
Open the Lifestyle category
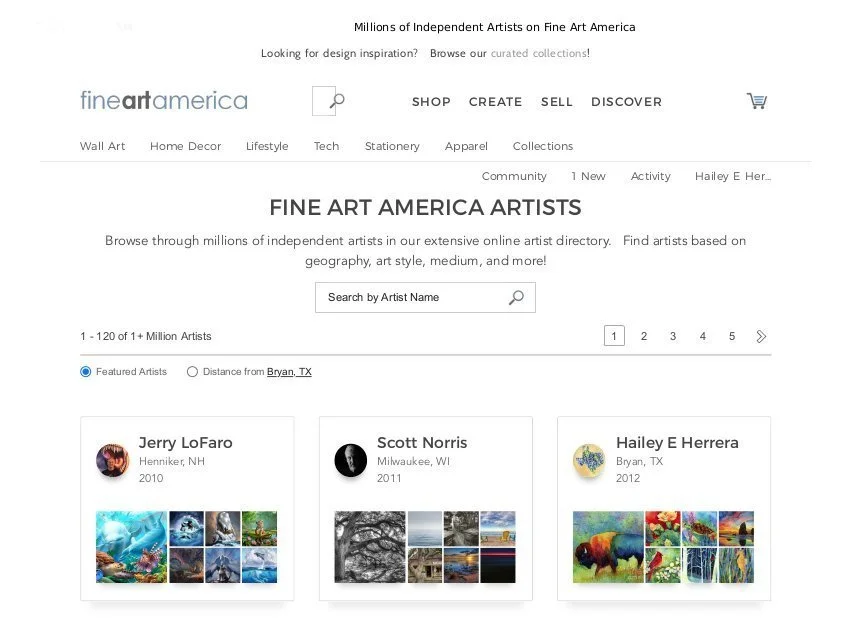[x=267, y=146]
